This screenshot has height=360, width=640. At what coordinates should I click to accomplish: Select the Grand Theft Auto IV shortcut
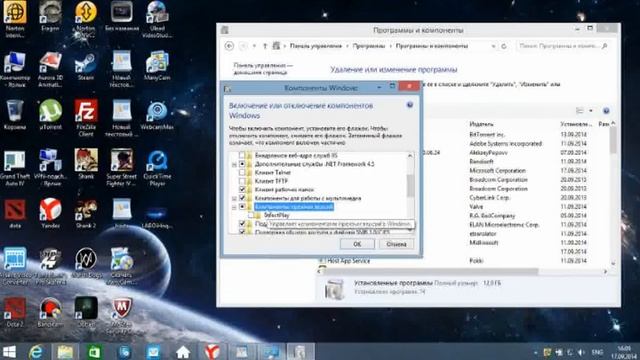[x=15, y=168]
